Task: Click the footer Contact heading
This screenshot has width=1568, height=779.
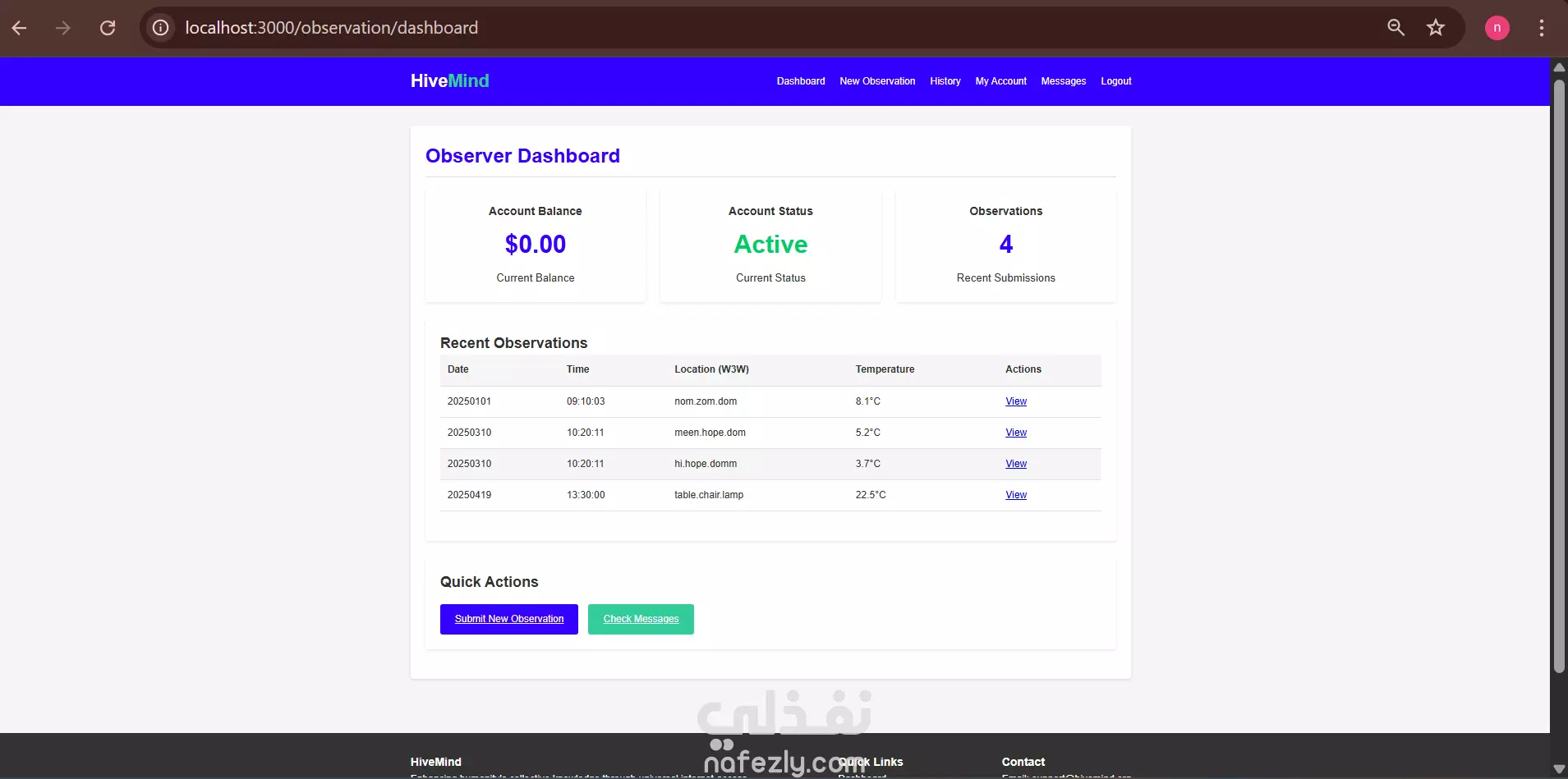Action: pyautogui.click(x=1023, y=762)
